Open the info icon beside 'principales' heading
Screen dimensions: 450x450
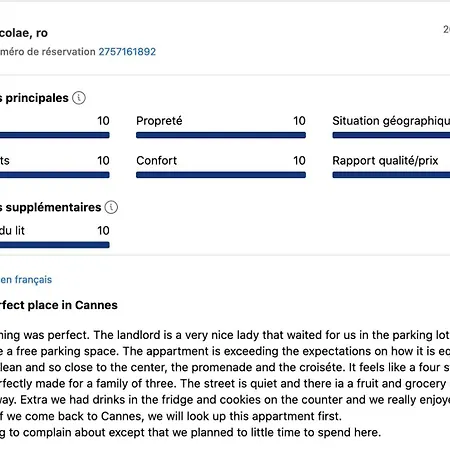(x=79, y=98)
